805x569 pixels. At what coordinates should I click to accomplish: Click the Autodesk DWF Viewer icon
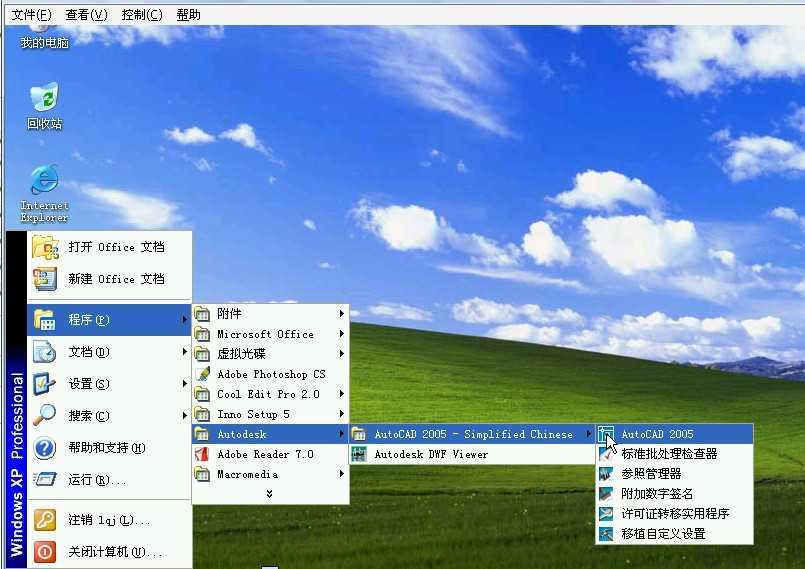(359, 454)
